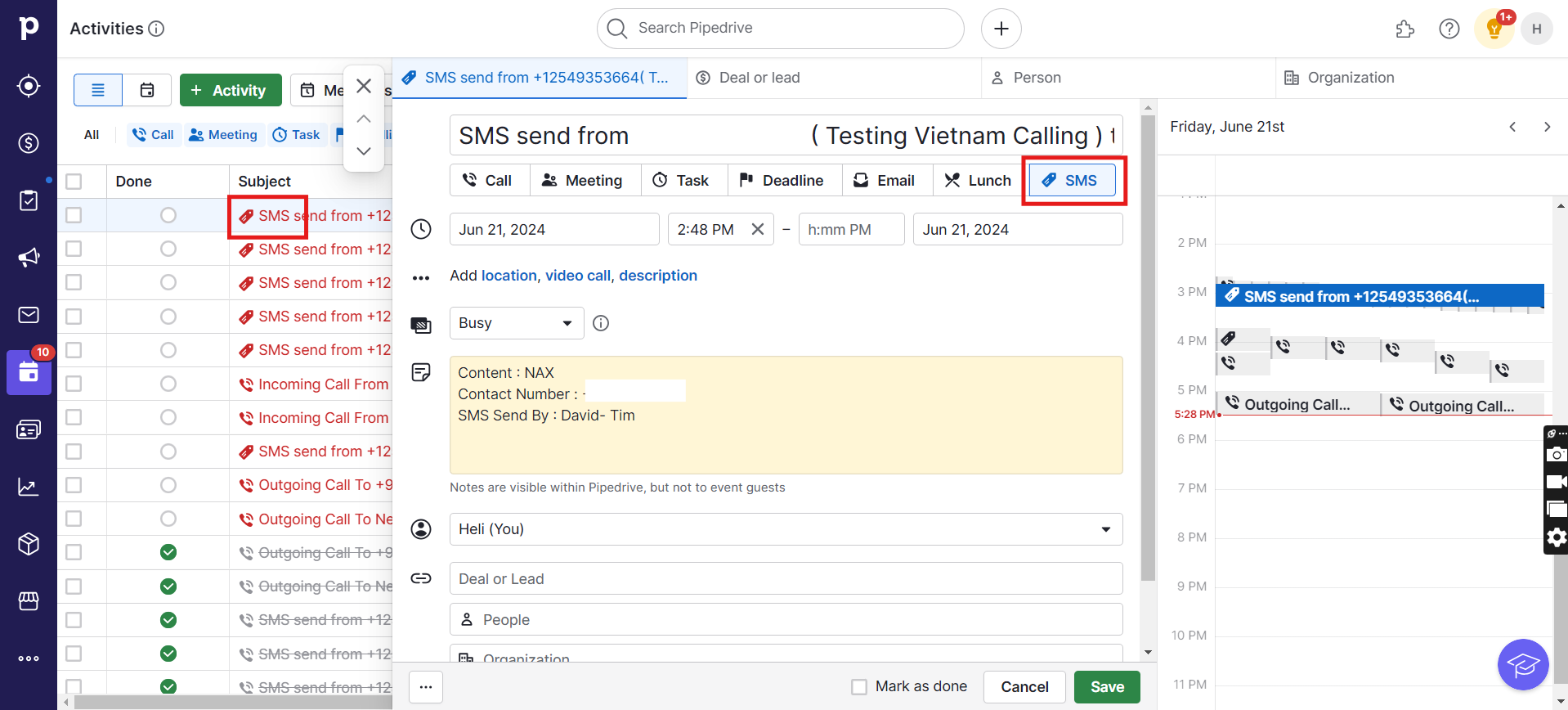Add video call link

point(578,276)
